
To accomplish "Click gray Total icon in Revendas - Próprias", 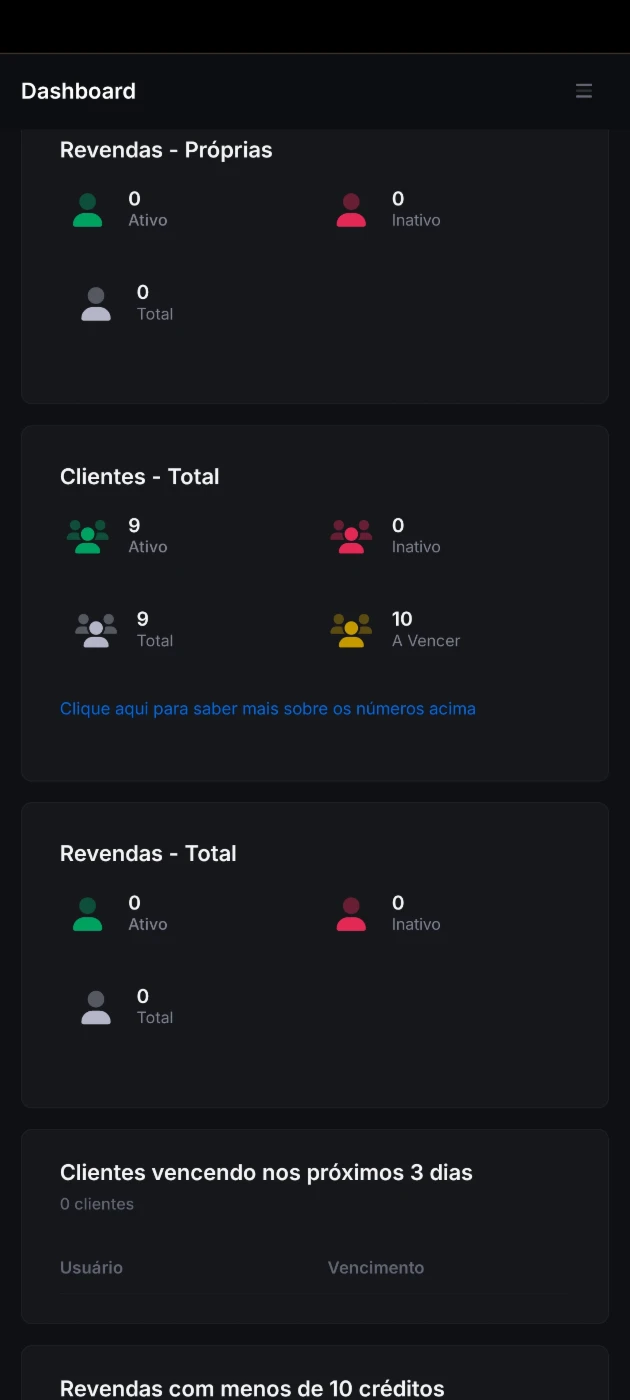I will click(x=96, y=304).
